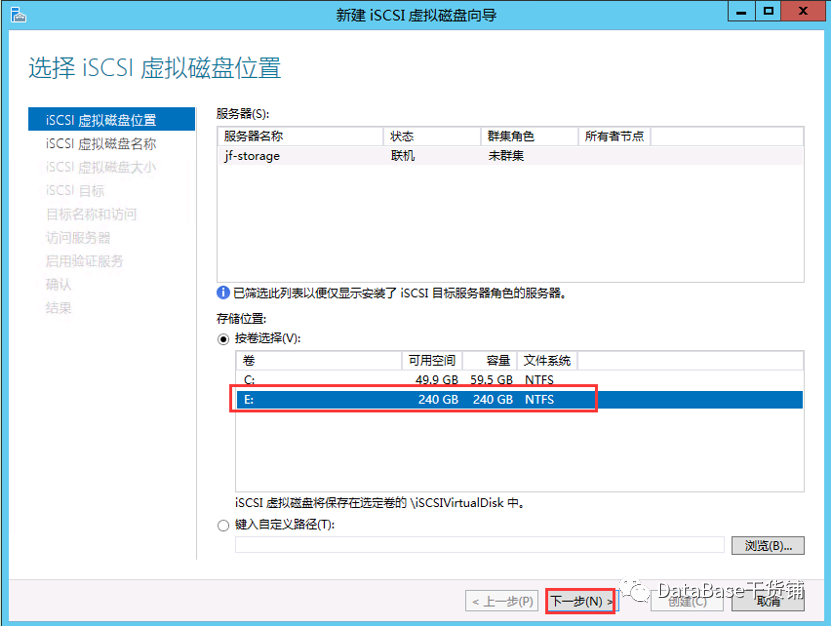This screenshot has height=626, width=831.
Task: Click the 59.5 GB capacity cell
Action: [492, 380]
